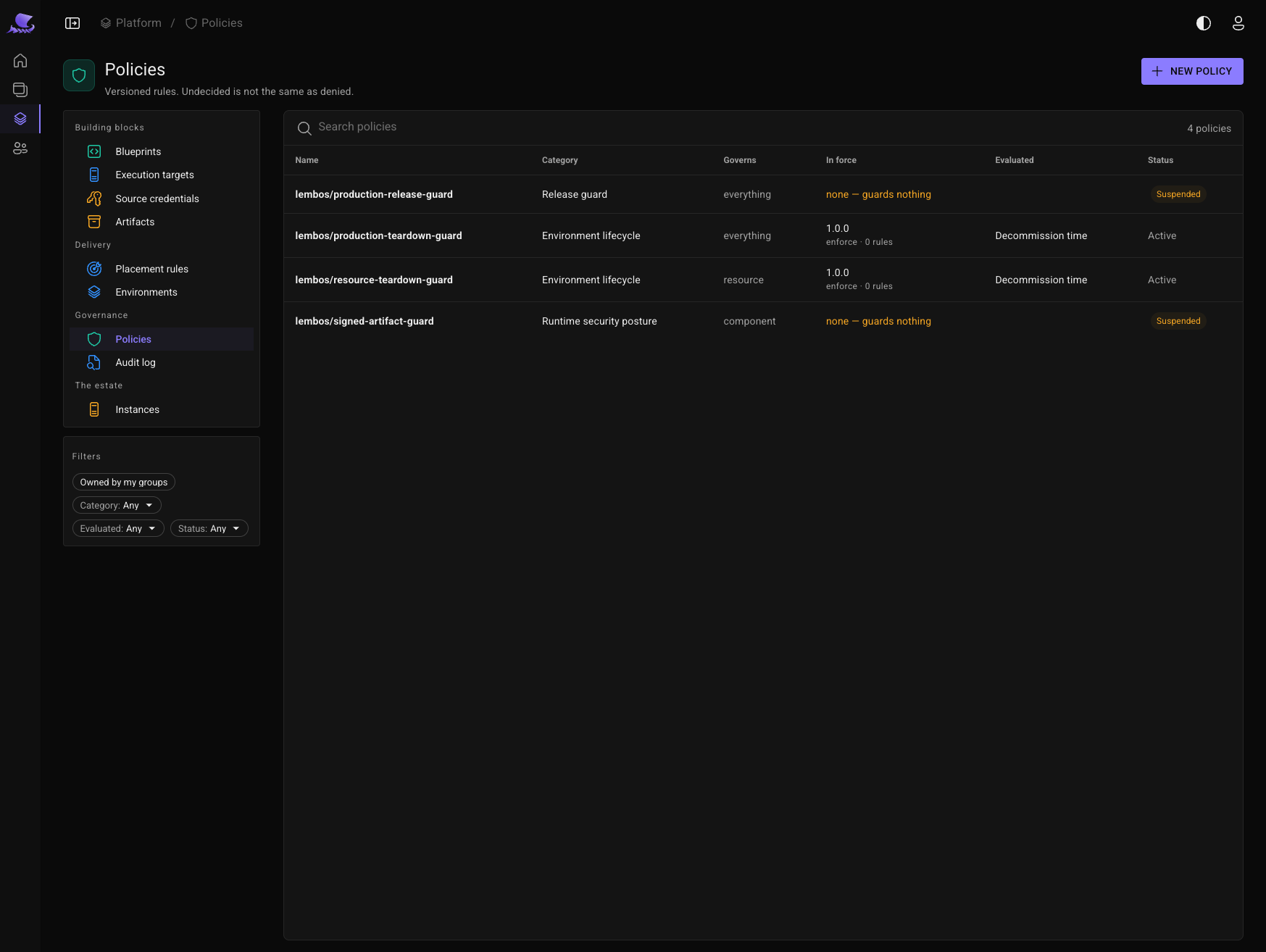
Task: Click the Source credentials keys icon
Action: [94, 199]
